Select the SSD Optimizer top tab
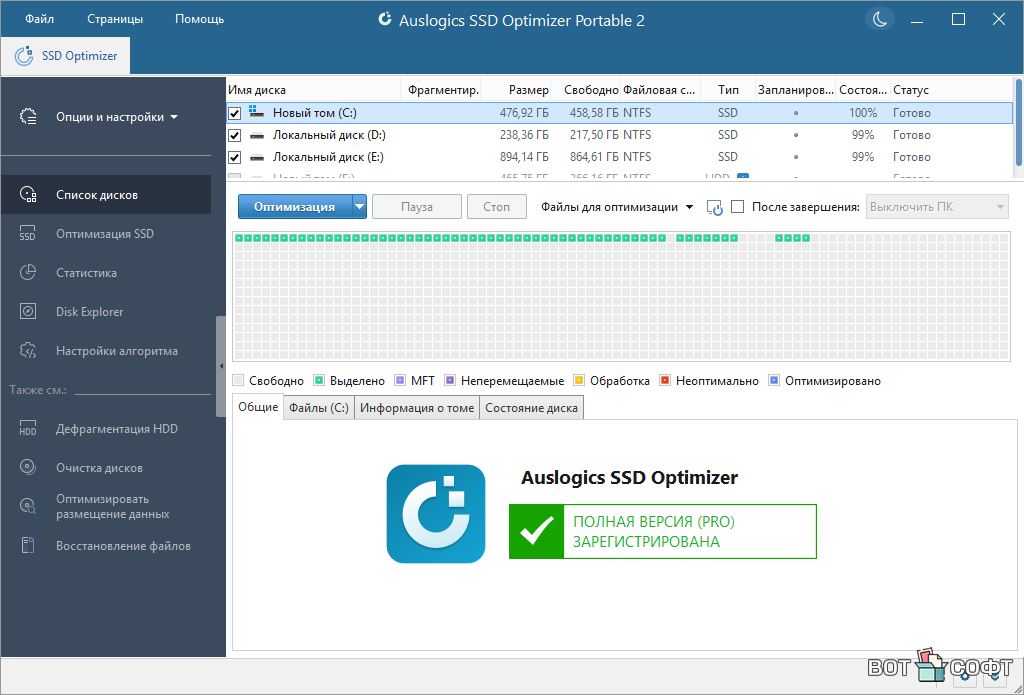This screenshot has width=1024, height=695. click(x=65, y=56)
